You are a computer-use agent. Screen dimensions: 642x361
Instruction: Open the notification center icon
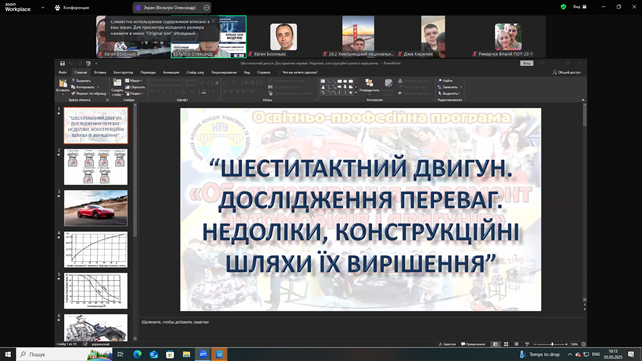click(x=631, y=354)
